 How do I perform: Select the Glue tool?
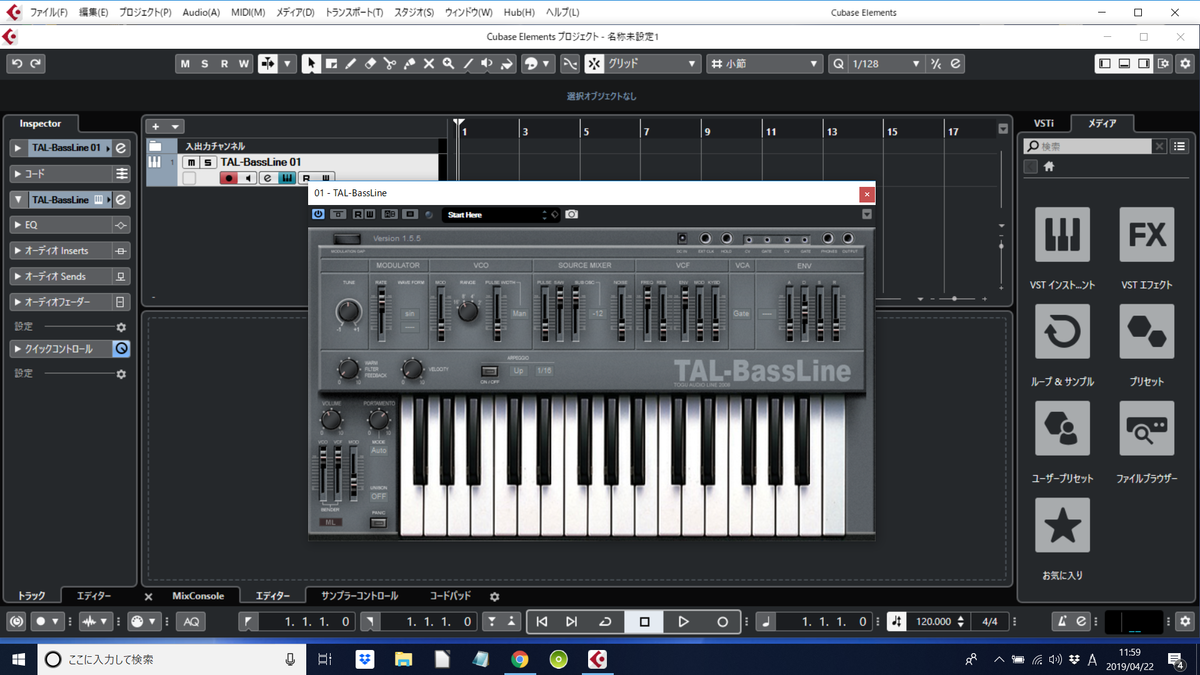[x=409, y=63]
